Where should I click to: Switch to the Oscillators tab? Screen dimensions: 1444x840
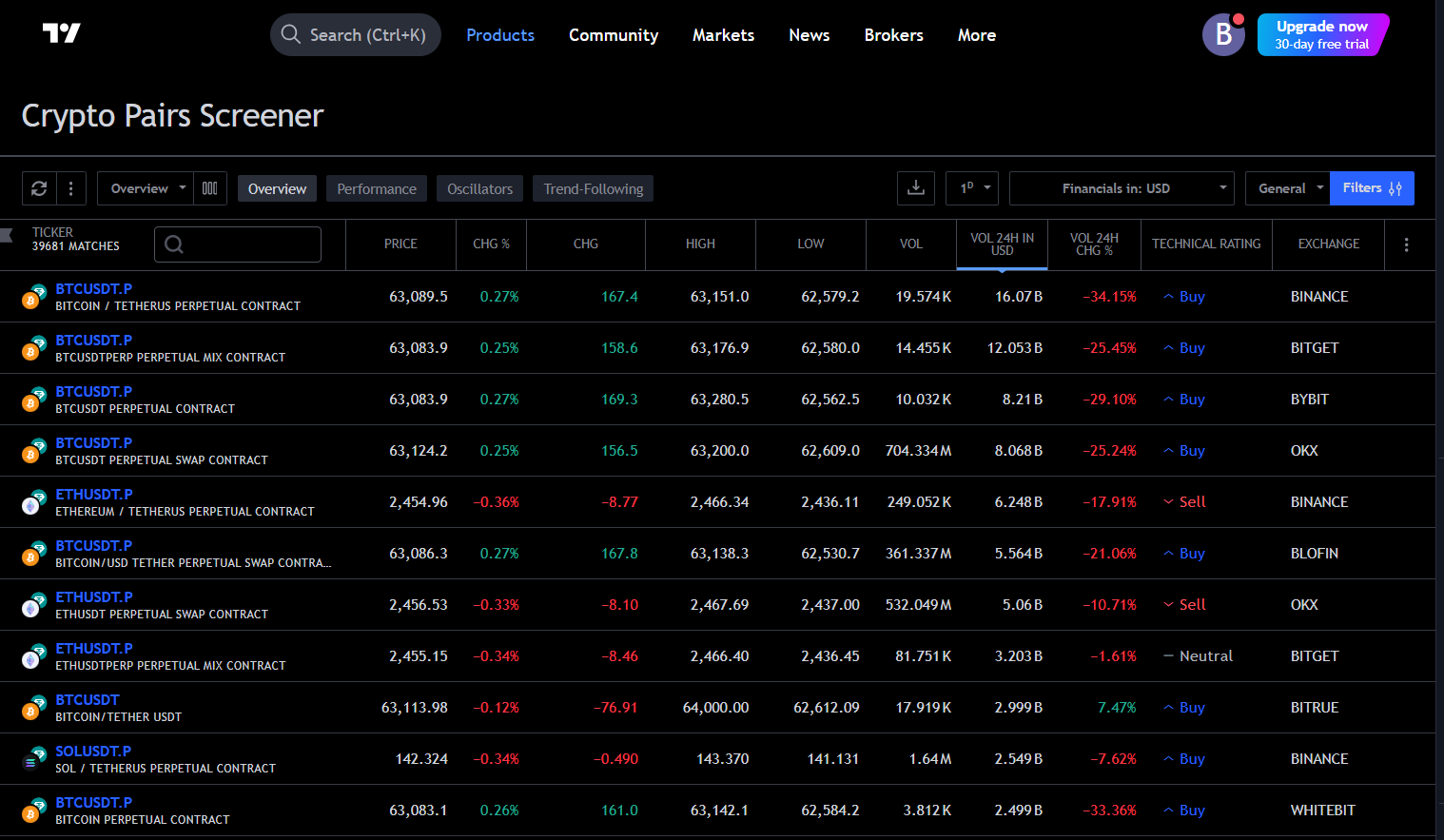pyautogui.click(x=479, y=188)
